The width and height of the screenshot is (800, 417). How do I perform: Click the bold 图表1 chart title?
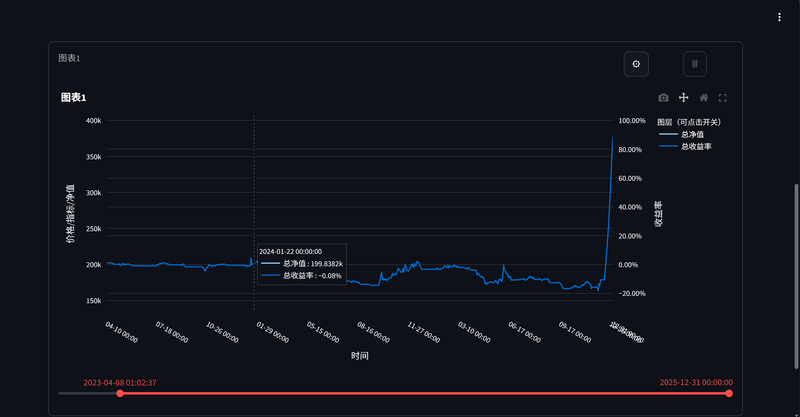coord(73,97)
